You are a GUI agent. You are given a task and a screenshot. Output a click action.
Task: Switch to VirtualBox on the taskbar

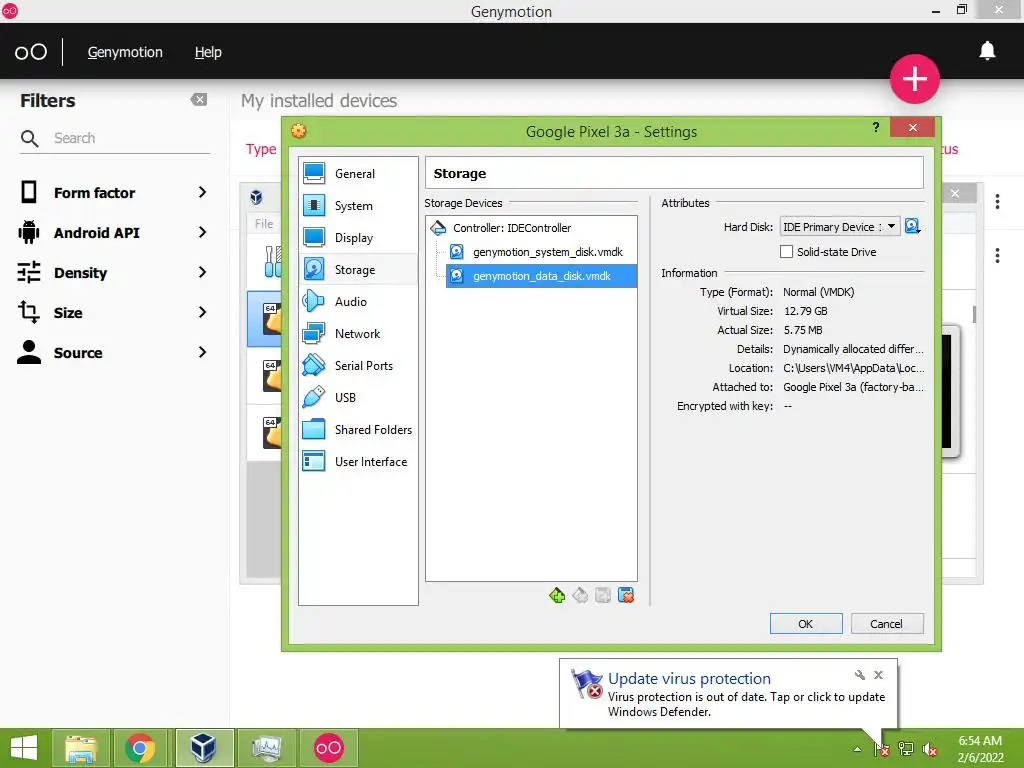click(204, 748)
